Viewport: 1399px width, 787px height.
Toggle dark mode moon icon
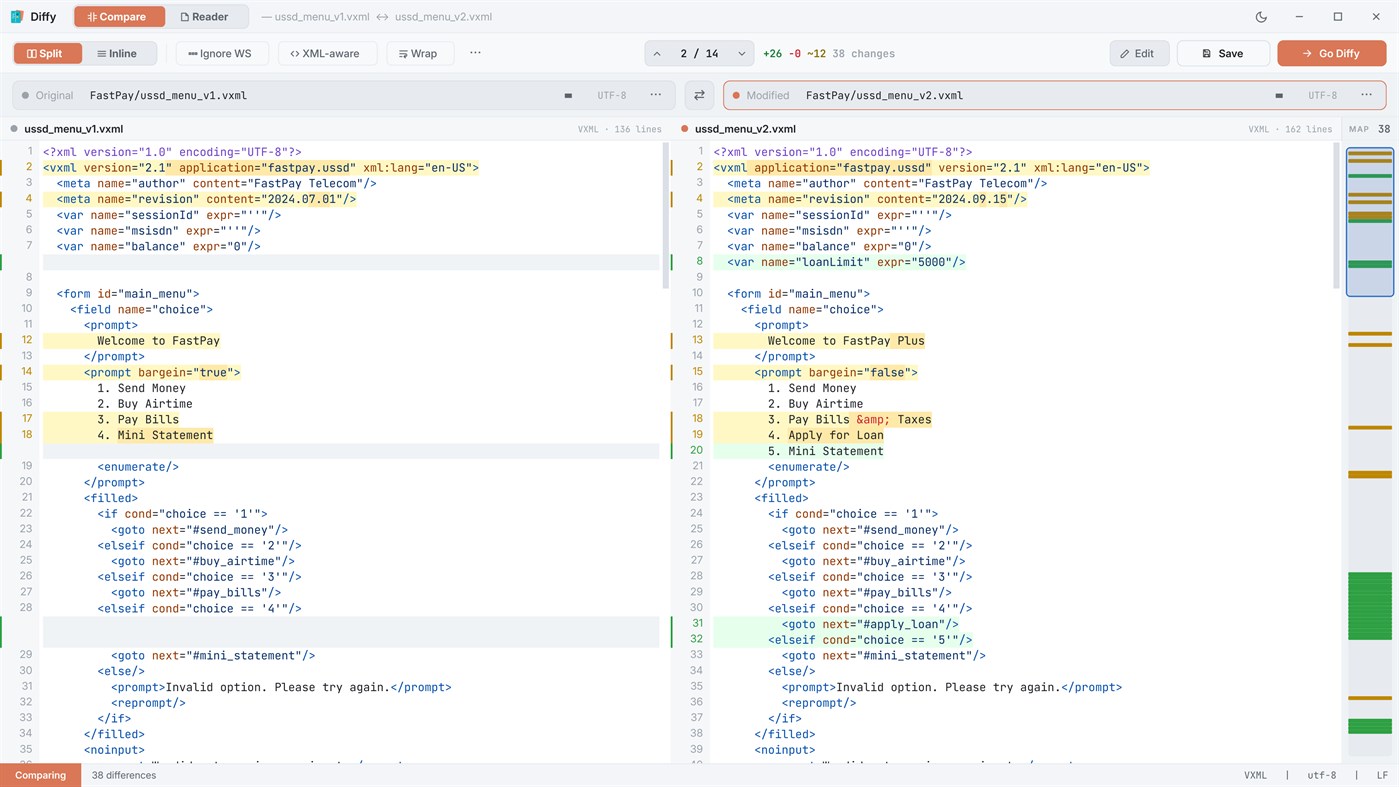(1261, 17)
